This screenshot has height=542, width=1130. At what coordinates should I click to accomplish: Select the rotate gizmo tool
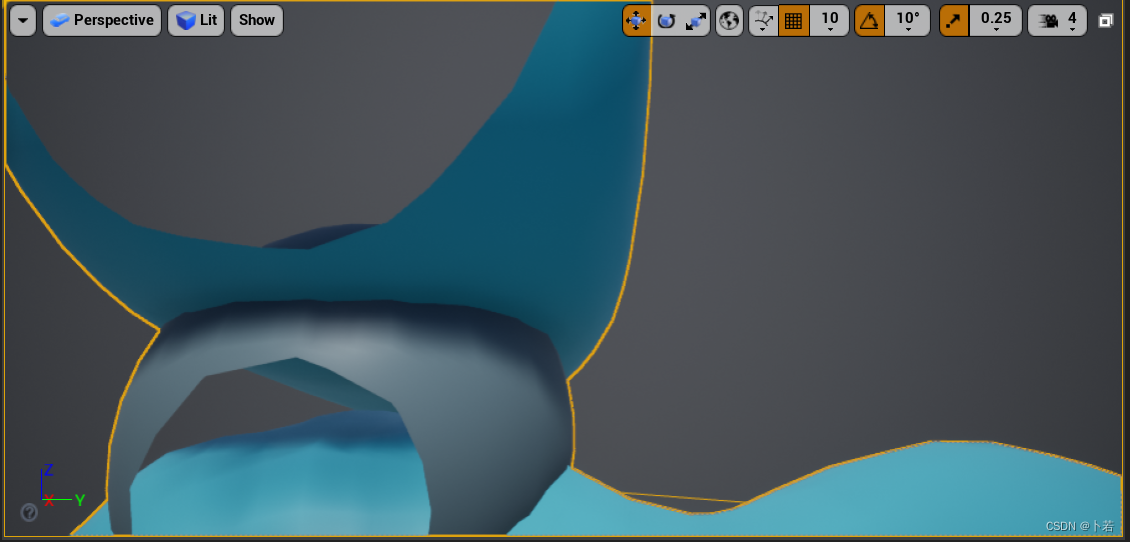666,21
